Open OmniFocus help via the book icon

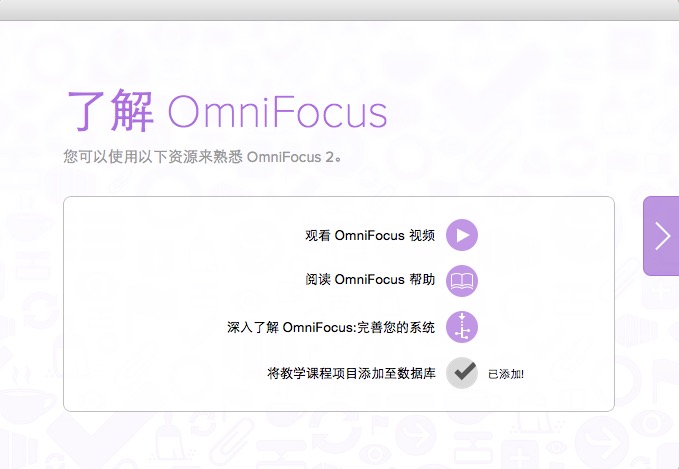[x=462, y=281]
